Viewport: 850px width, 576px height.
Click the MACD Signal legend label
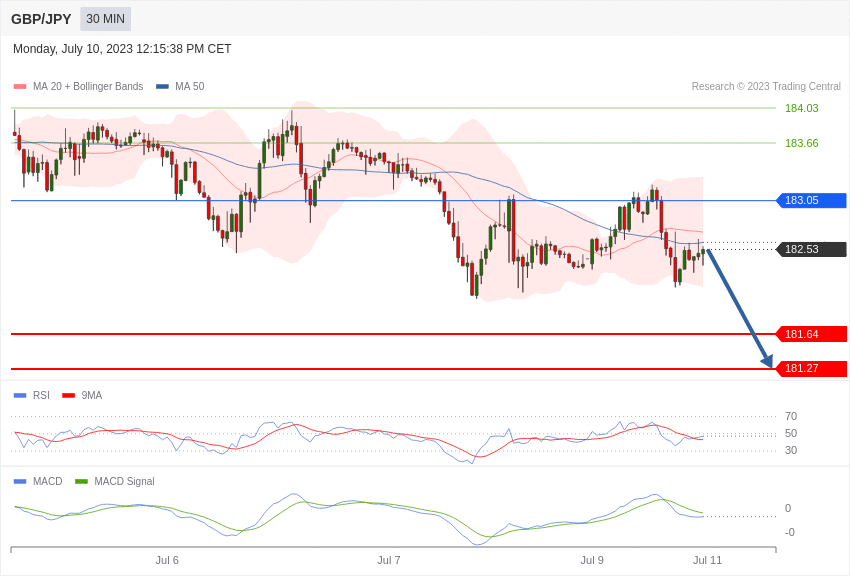tap(124, 481)
